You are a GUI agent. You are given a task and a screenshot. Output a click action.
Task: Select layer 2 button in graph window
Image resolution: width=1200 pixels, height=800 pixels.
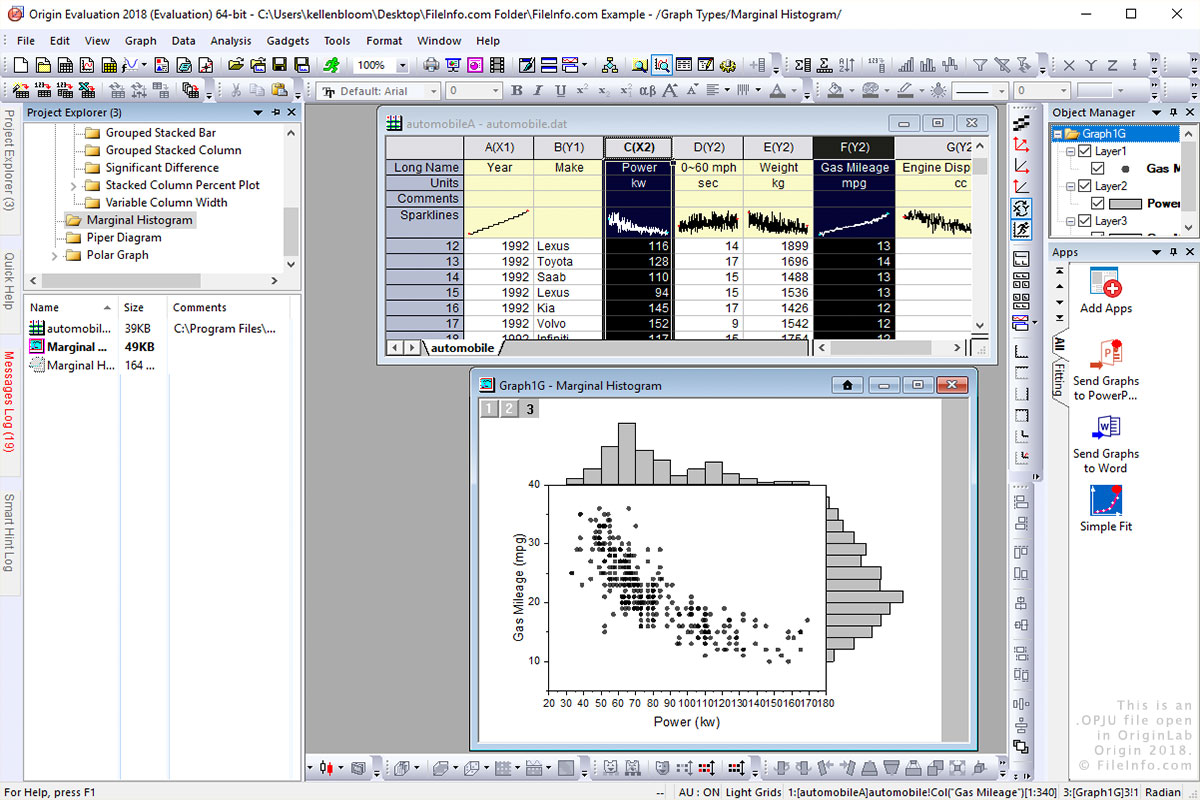pos(509,408)
